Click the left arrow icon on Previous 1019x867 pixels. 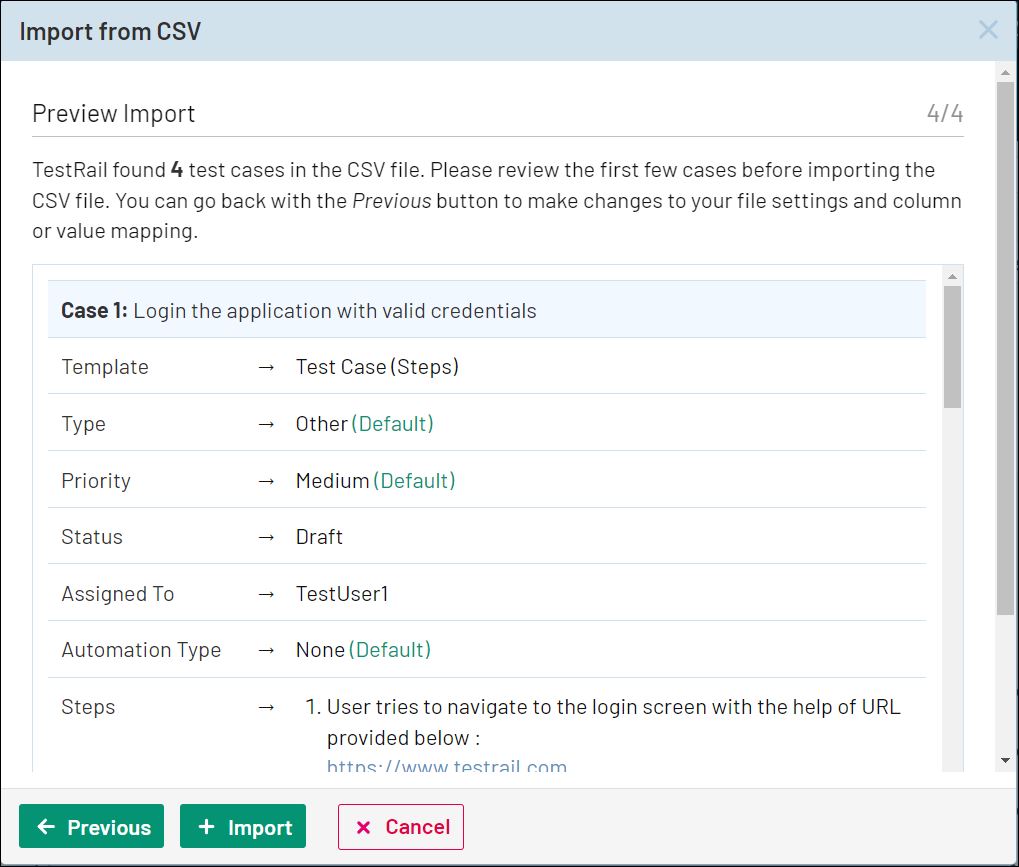point(46,827)
